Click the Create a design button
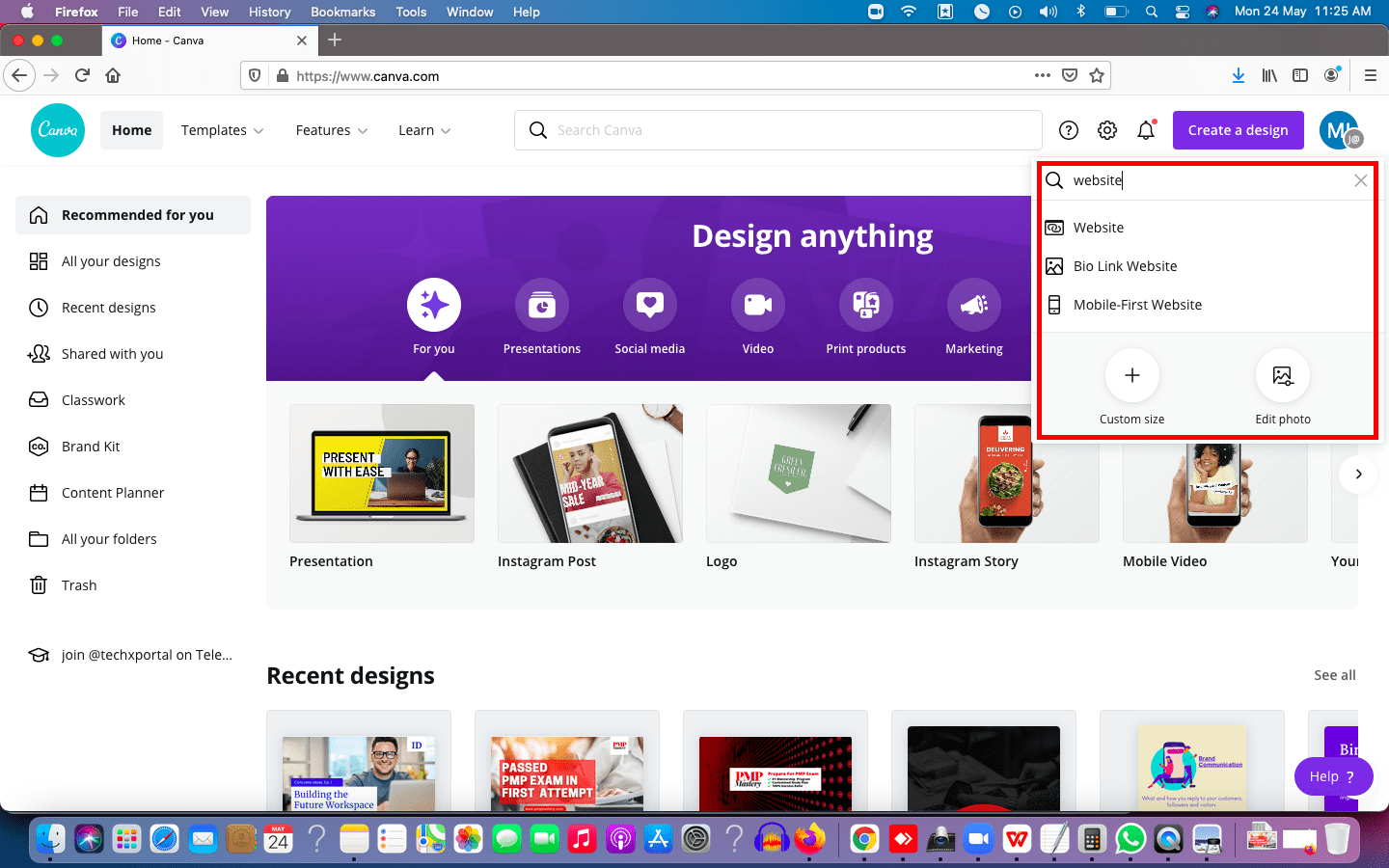 click(x=1238, y=129)
